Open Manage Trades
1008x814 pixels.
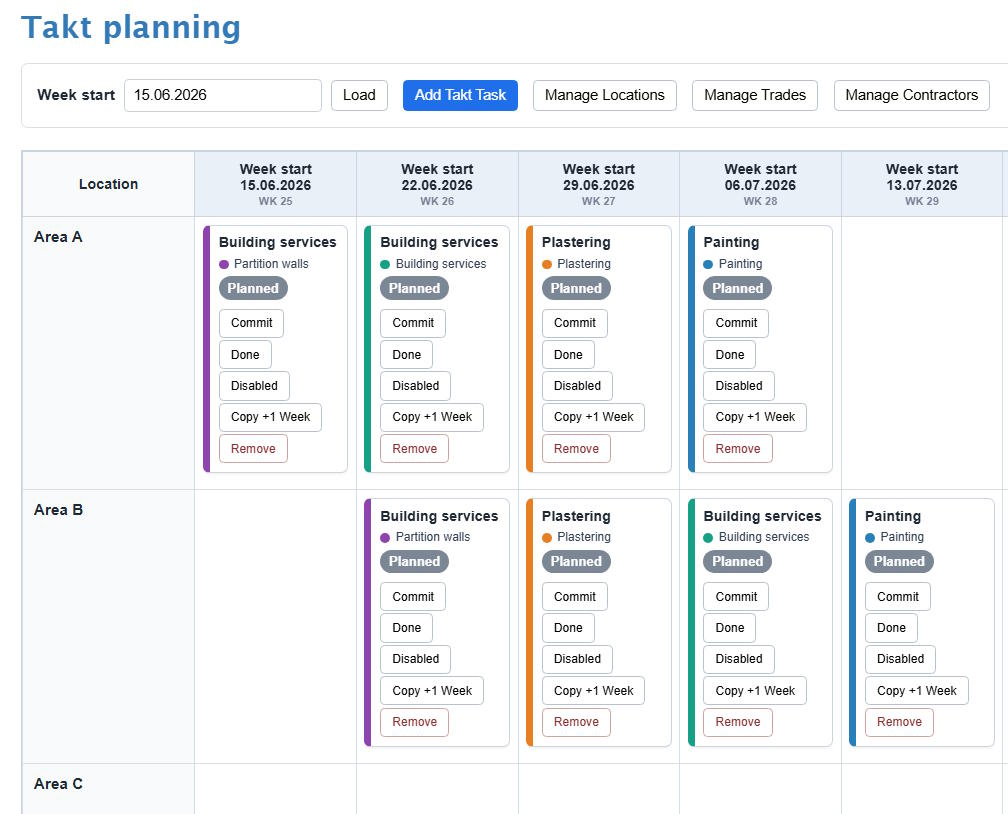click(755, 95)
